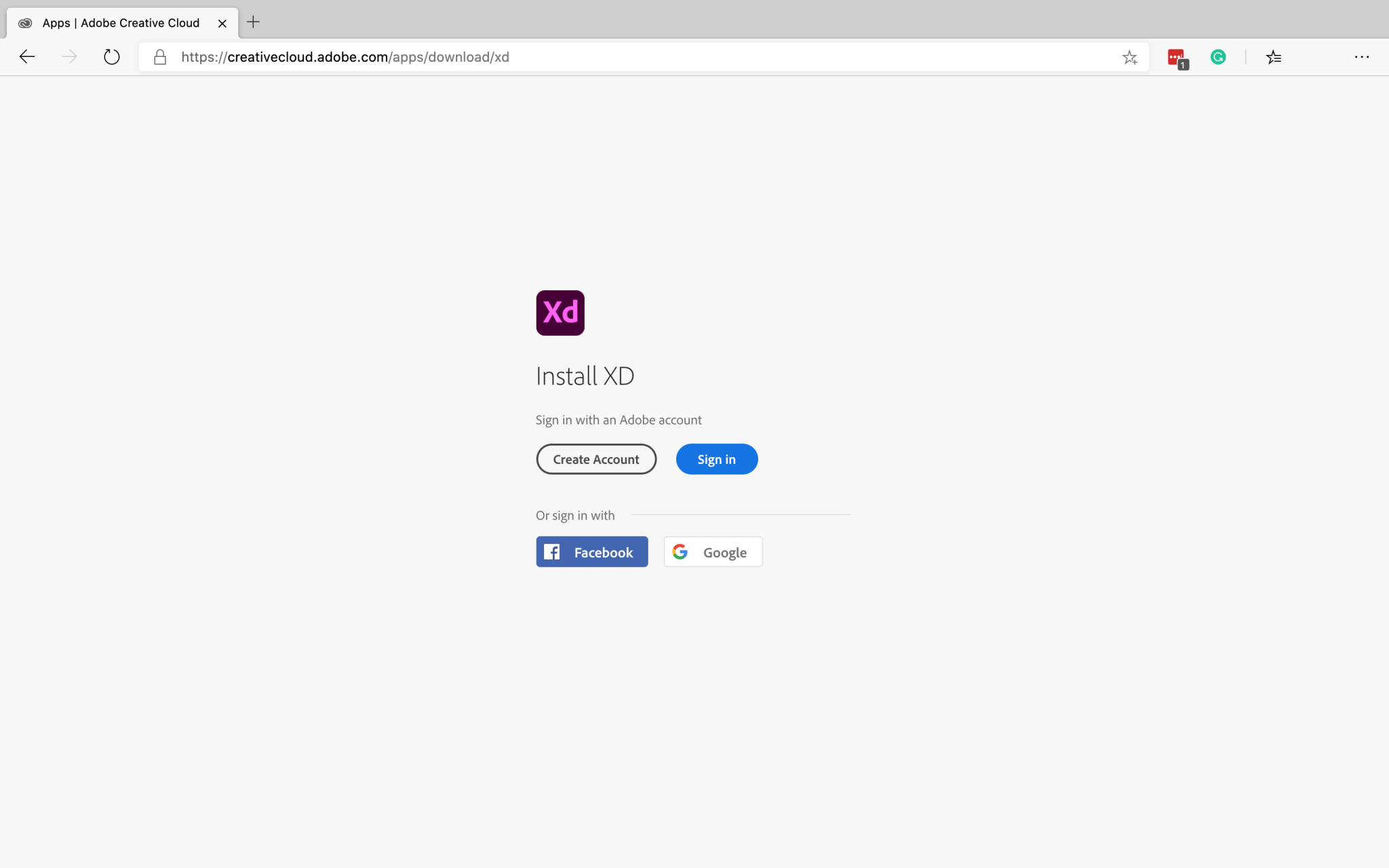1389x868 pixels.
Task: Close the Adobe Creative Cloud tab
Action: click(x=222, y=22)
